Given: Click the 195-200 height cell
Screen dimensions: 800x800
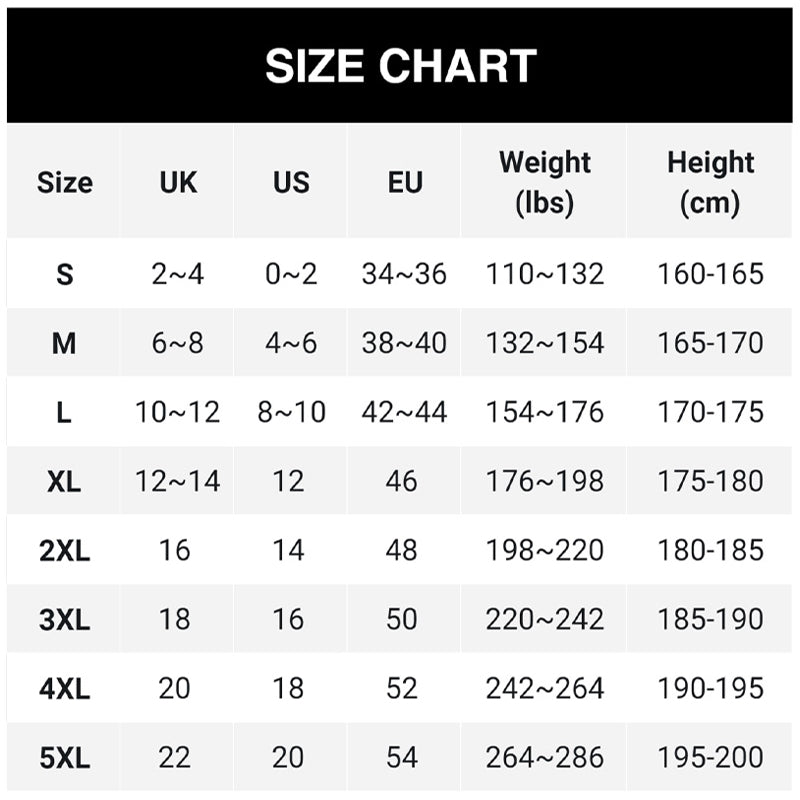Looking at the screenshot, I should [710, 757].
